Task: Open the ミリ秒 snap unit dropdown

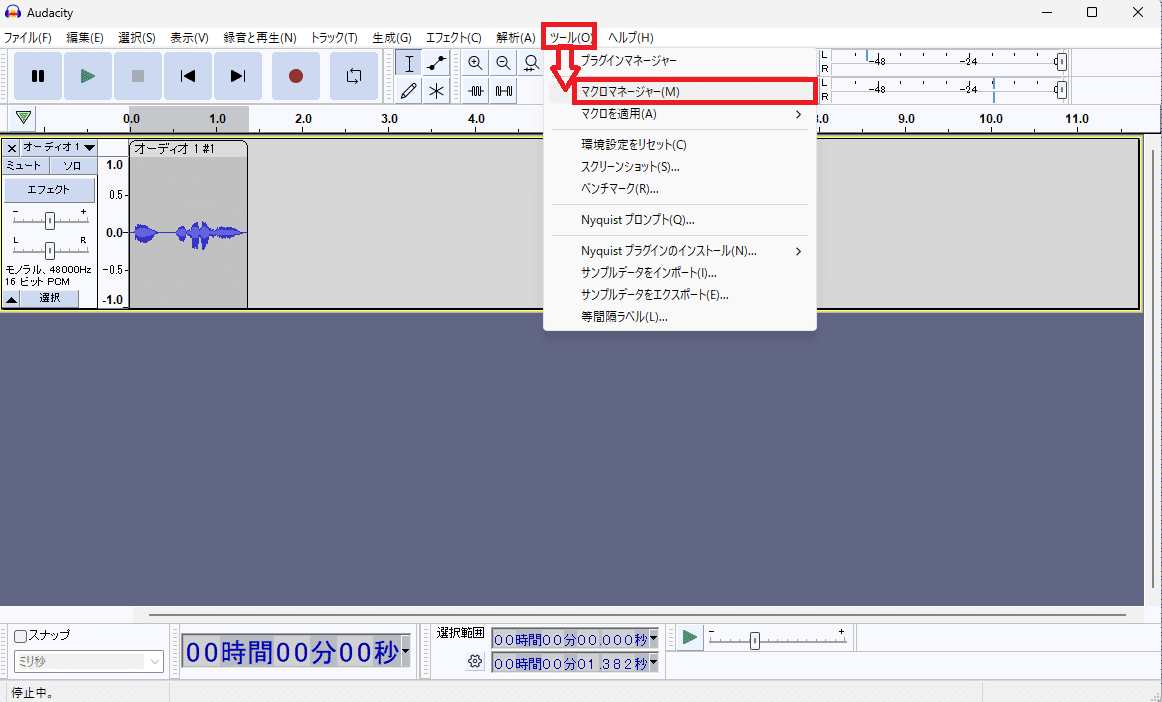Action: 89,661
